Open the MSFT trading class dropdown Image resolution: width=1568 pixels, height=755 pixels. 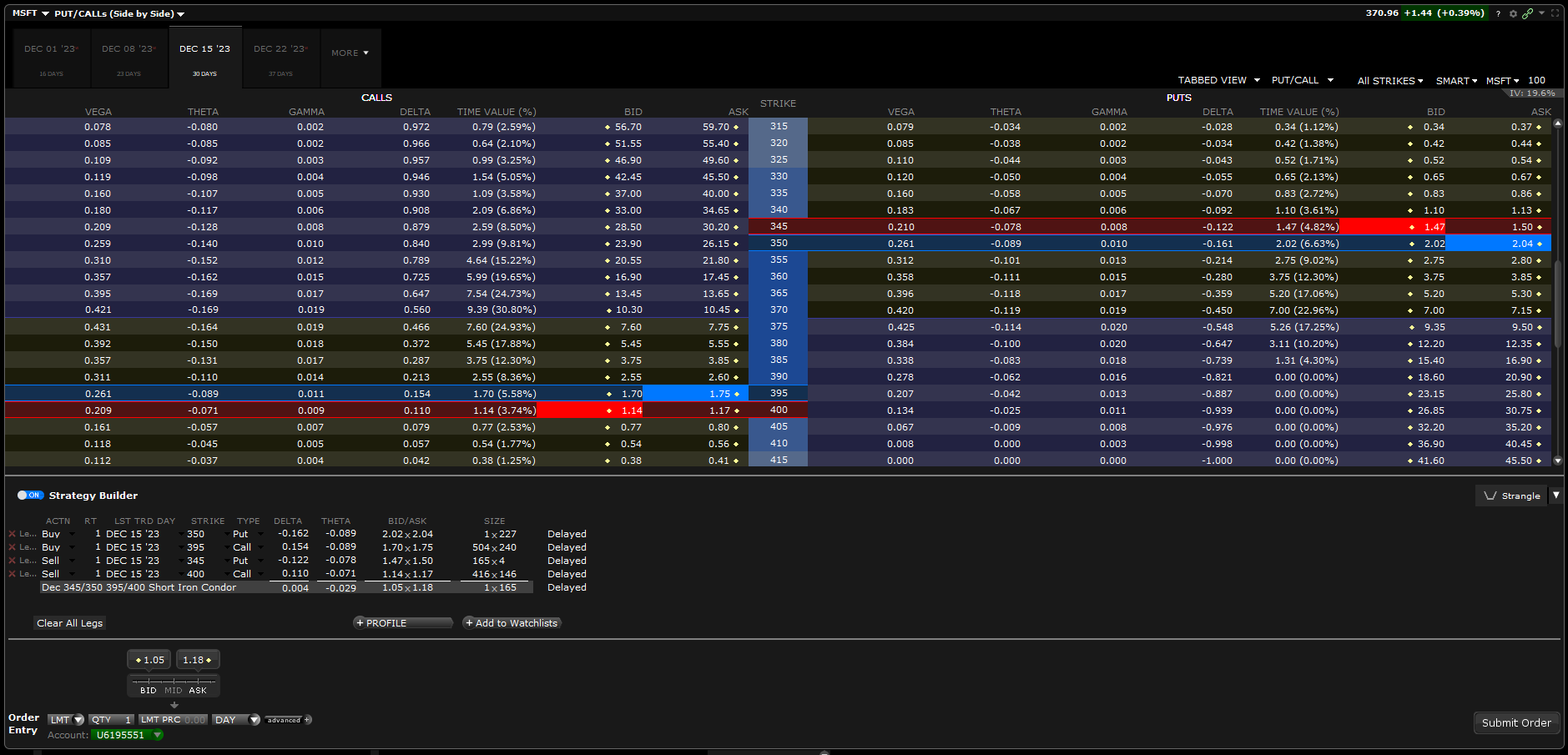point(1503,81)
